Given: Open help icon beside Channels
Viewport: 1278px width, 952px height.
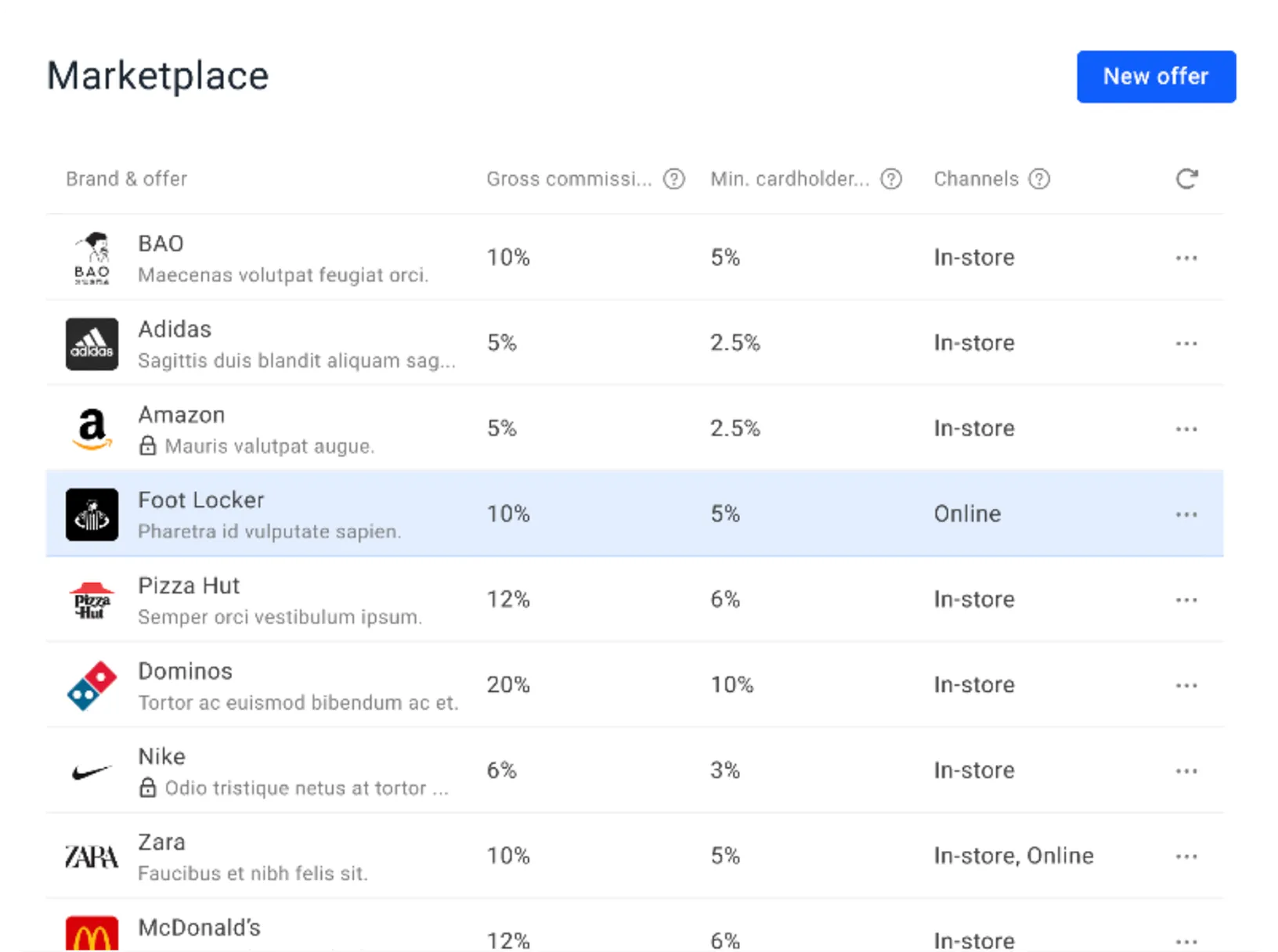Looking at the screenshot, I should click(1039, 179).
